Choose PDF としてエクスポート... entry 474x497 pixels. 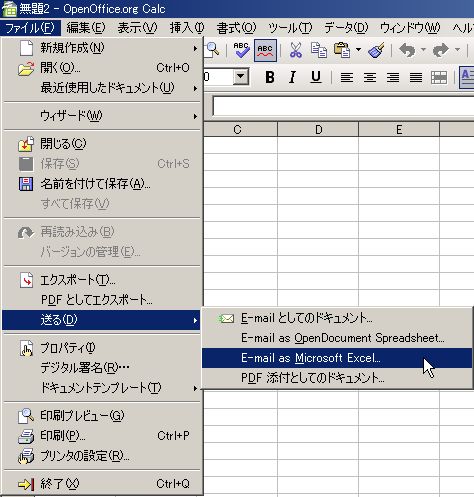tap(101, 300)
